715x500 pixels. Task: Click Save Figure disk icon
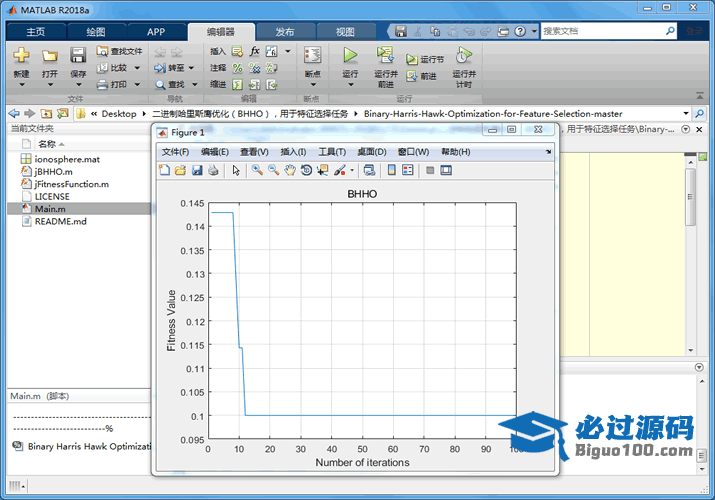coord(197,170)
